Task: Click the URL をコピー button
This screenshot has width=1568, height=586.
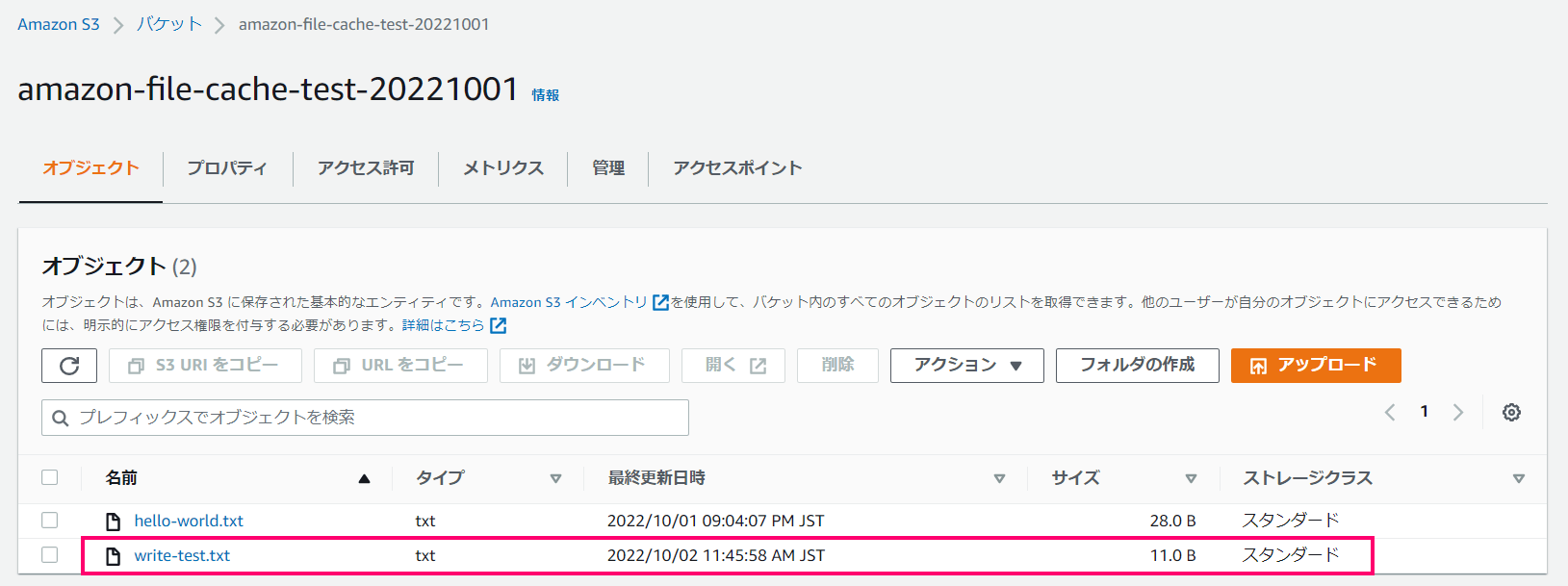Action: pos(400,366)
